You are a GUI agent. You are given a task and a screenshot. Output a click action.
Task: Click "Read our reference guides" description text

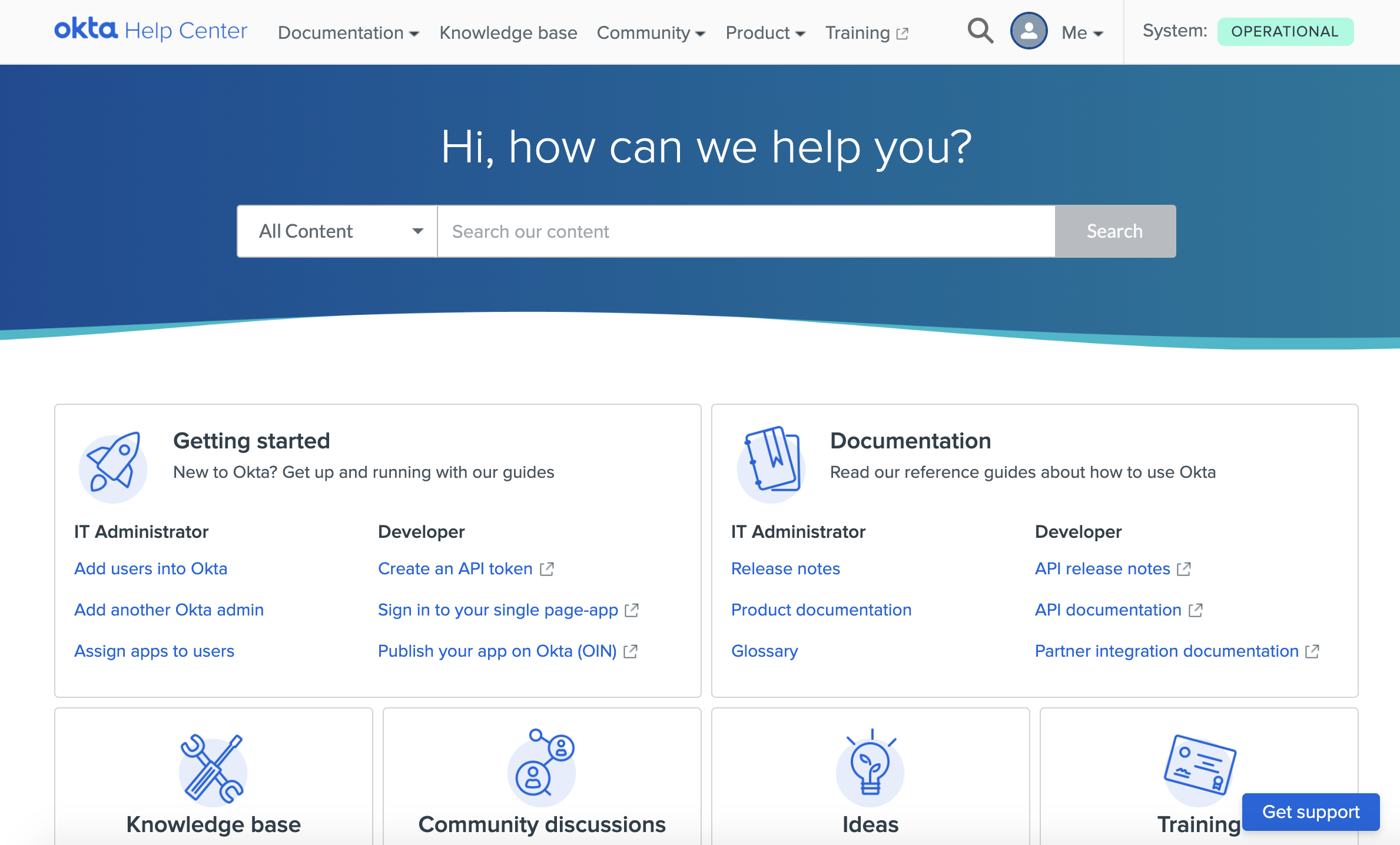tap(1023, 473)
